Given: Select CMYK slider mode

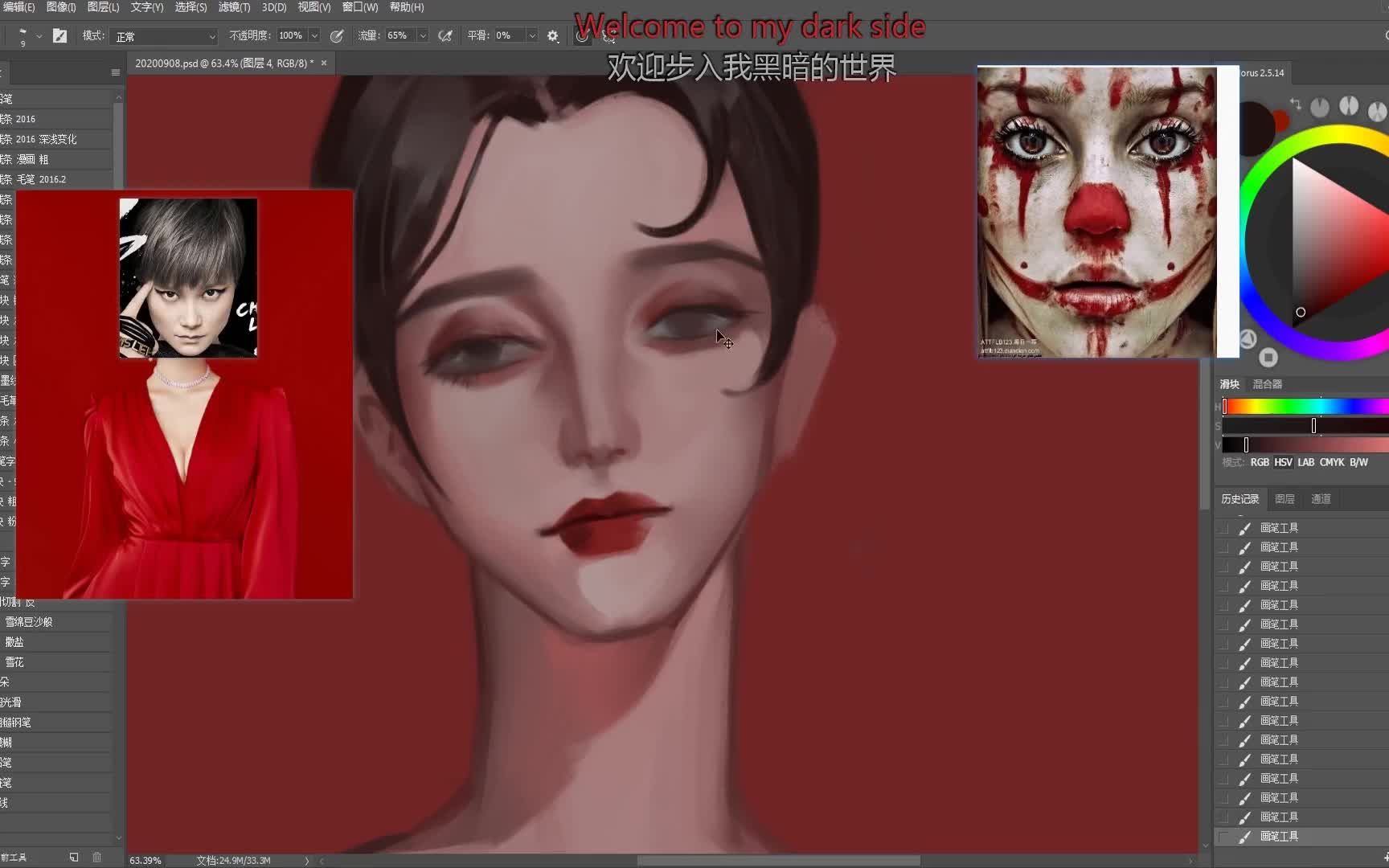Looking at the screenshot, I should (x=1332, y=462).
